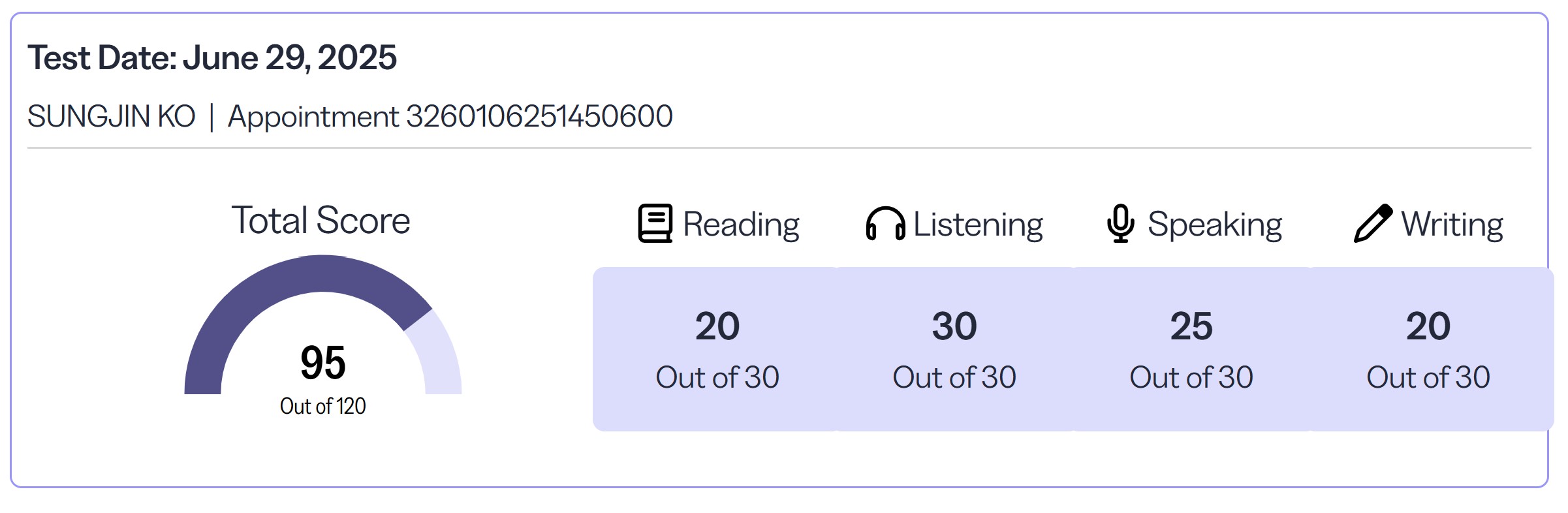
Task: Select the Speaking section label
Action: pos(1215,225)
